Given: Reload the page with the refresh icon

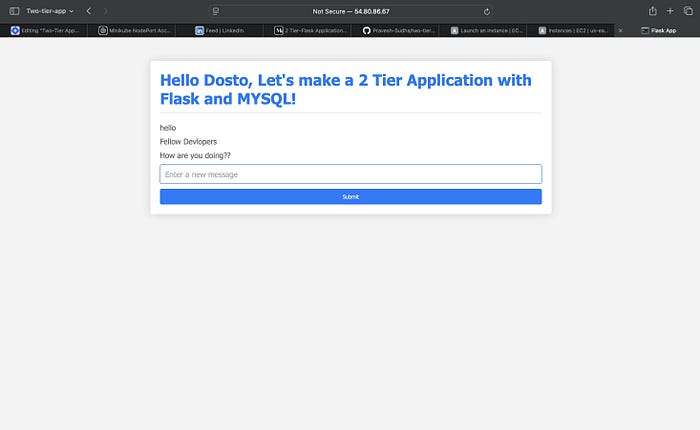Looking at the screenshot, I should coord(487,12).
